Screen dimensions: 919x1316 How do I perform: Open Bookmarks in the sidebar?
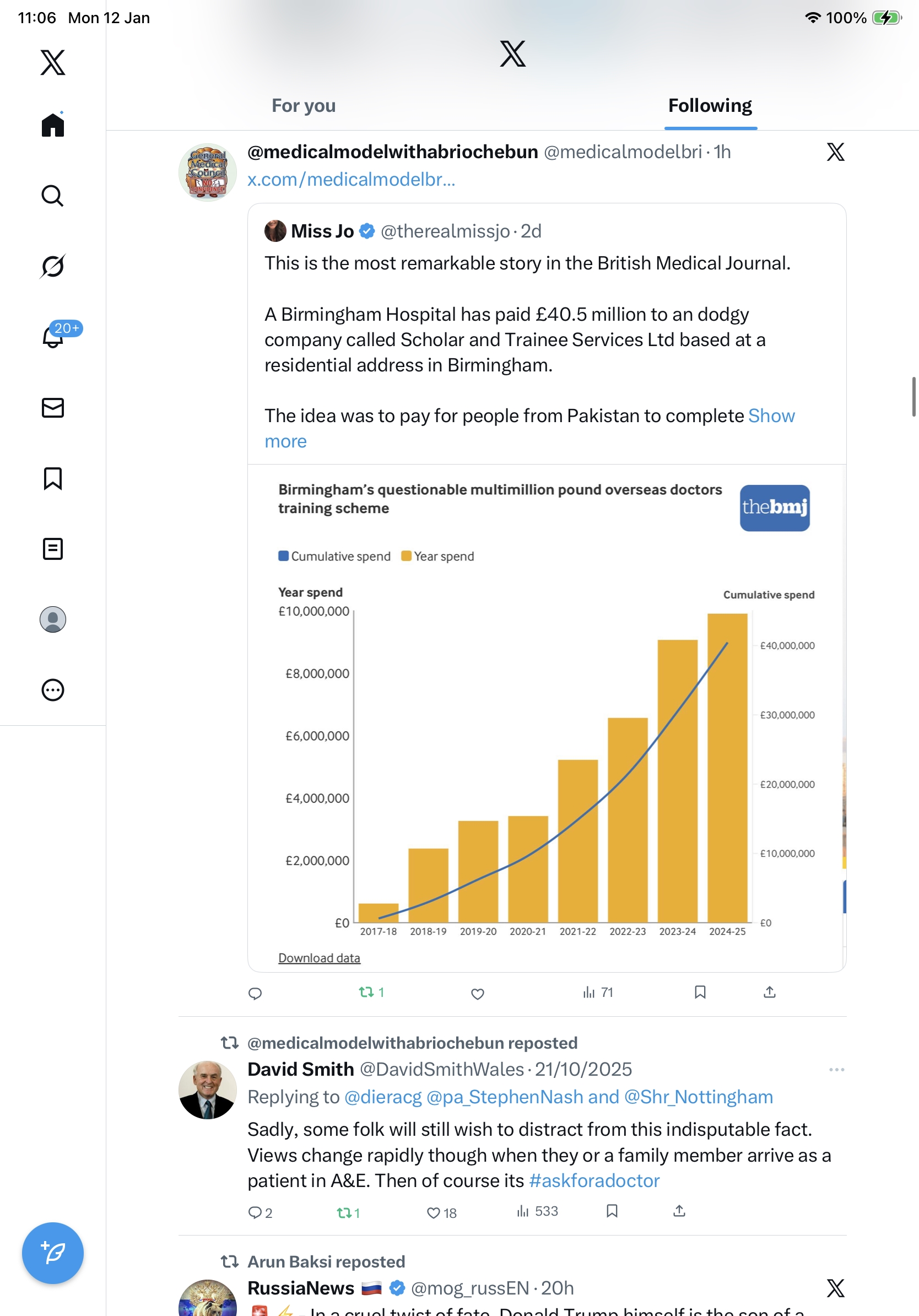(x=53, y=478)
